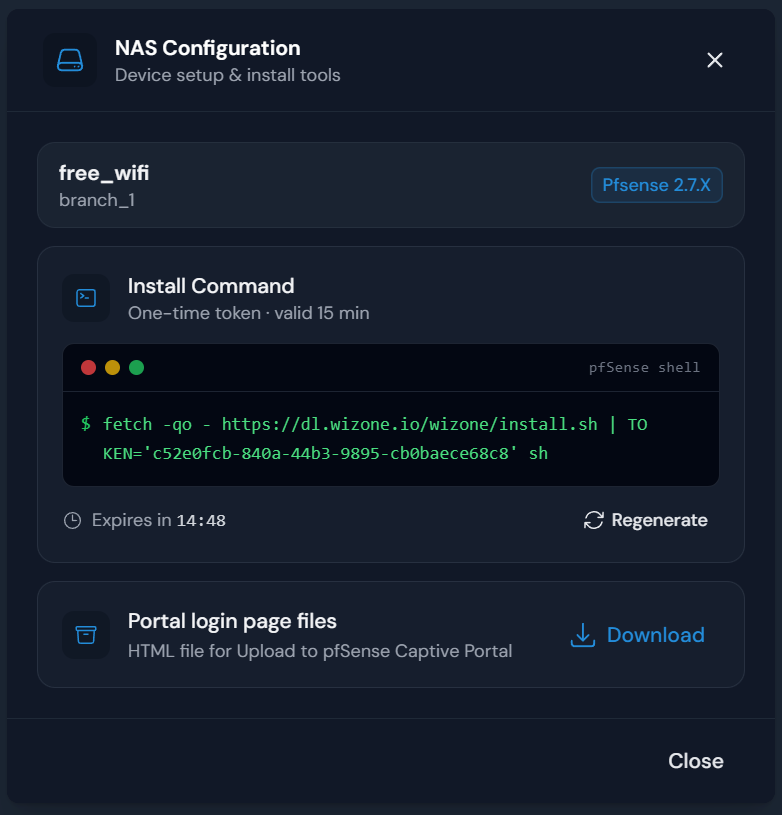Click the NAS device icon in the header
Viewport: 782px width, 815px height.
point(69,60)
